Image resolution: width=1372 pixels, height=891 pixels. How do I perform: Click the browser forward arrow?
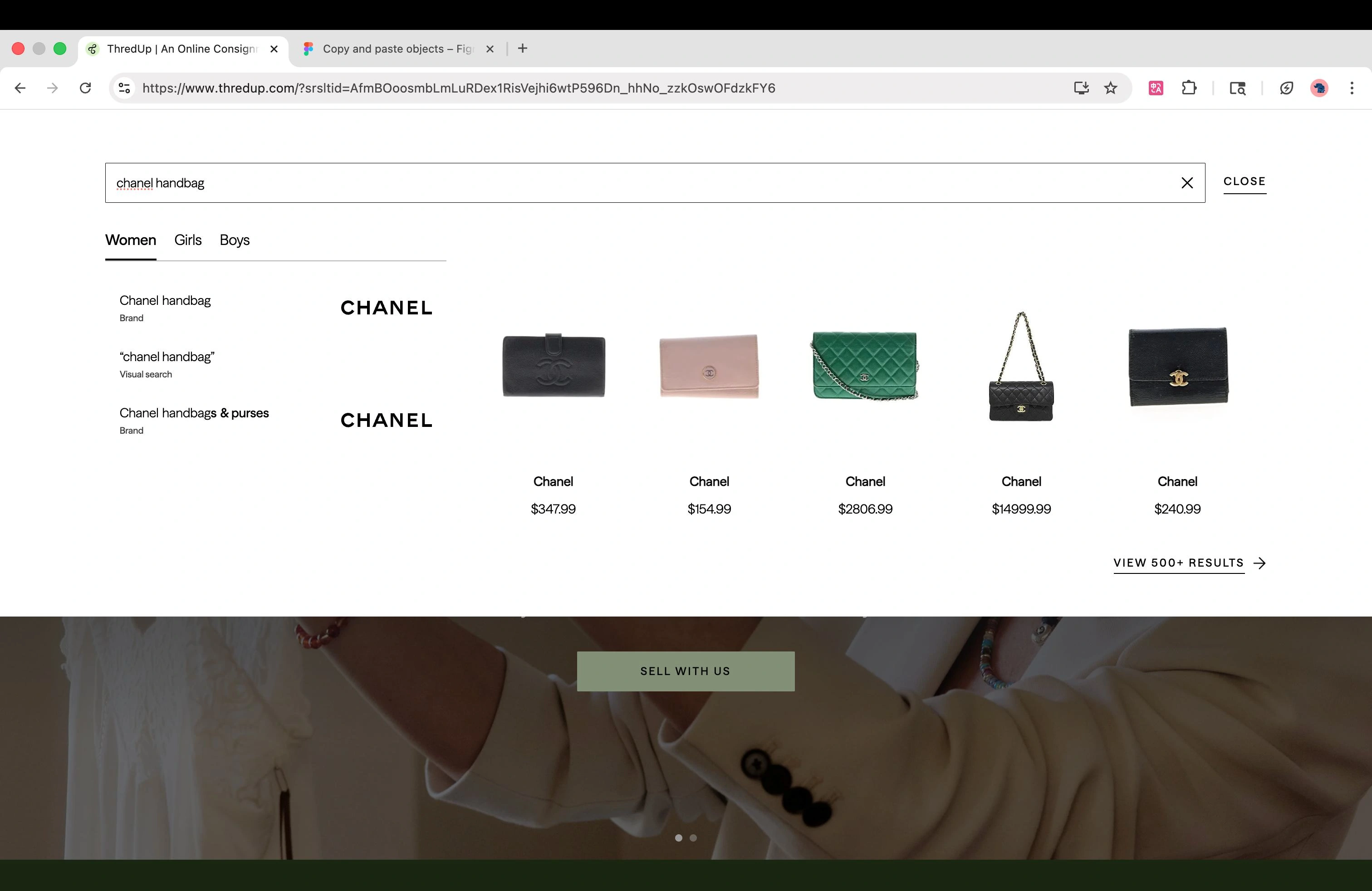53,88
